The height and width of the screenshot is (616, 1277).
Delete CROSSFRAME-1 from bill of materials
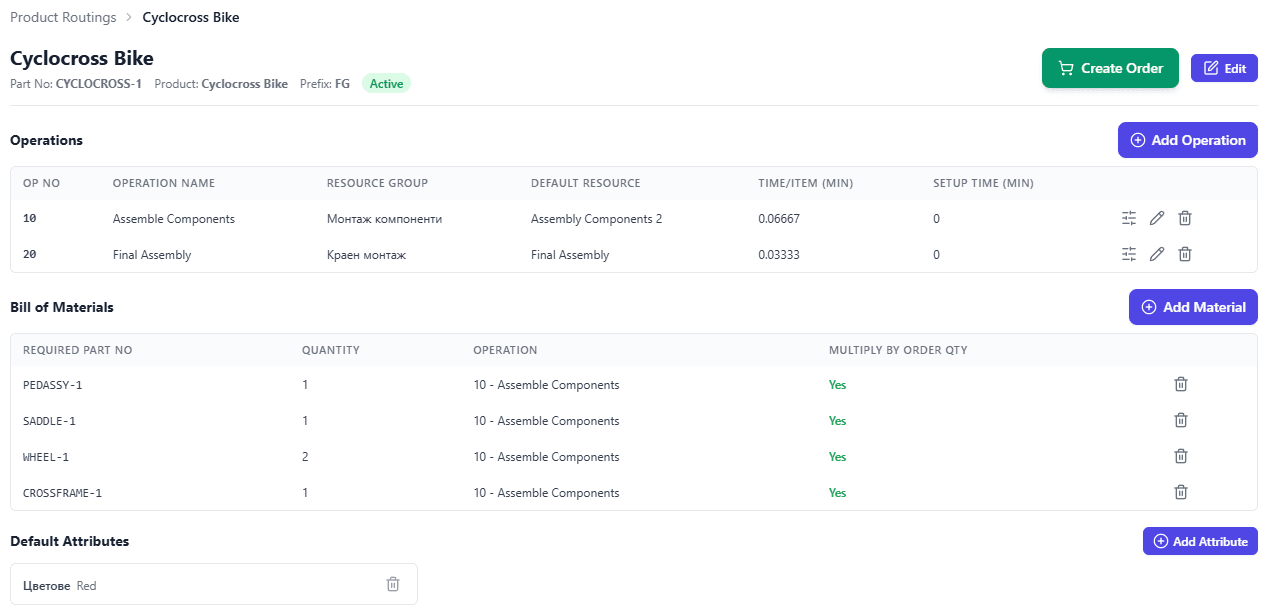pyautogui.click(x=1181, y=492)
